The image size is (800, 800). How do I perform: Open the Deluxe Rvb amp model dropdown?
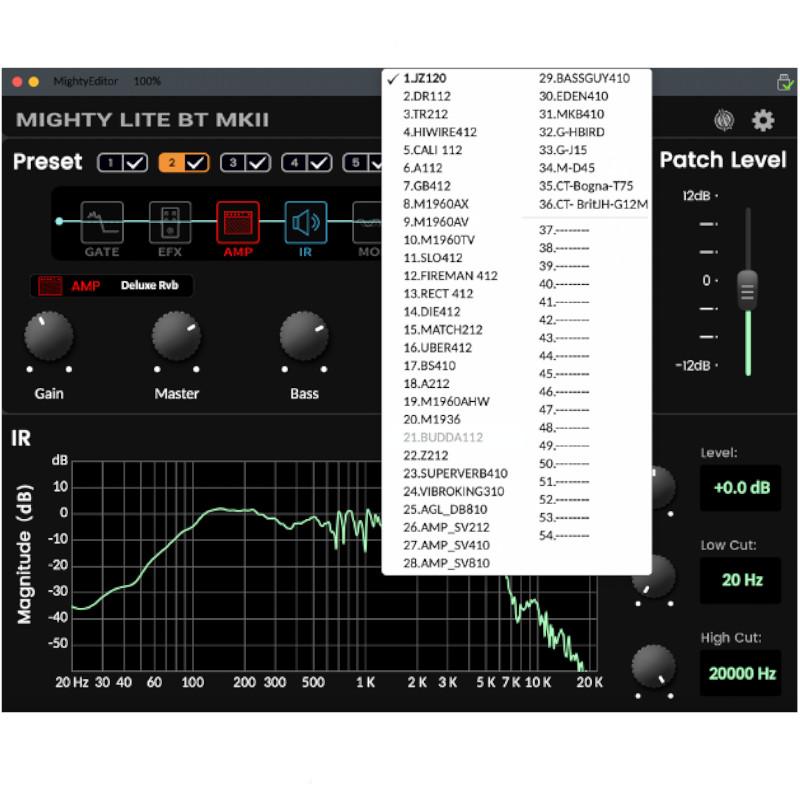[151, 286]
